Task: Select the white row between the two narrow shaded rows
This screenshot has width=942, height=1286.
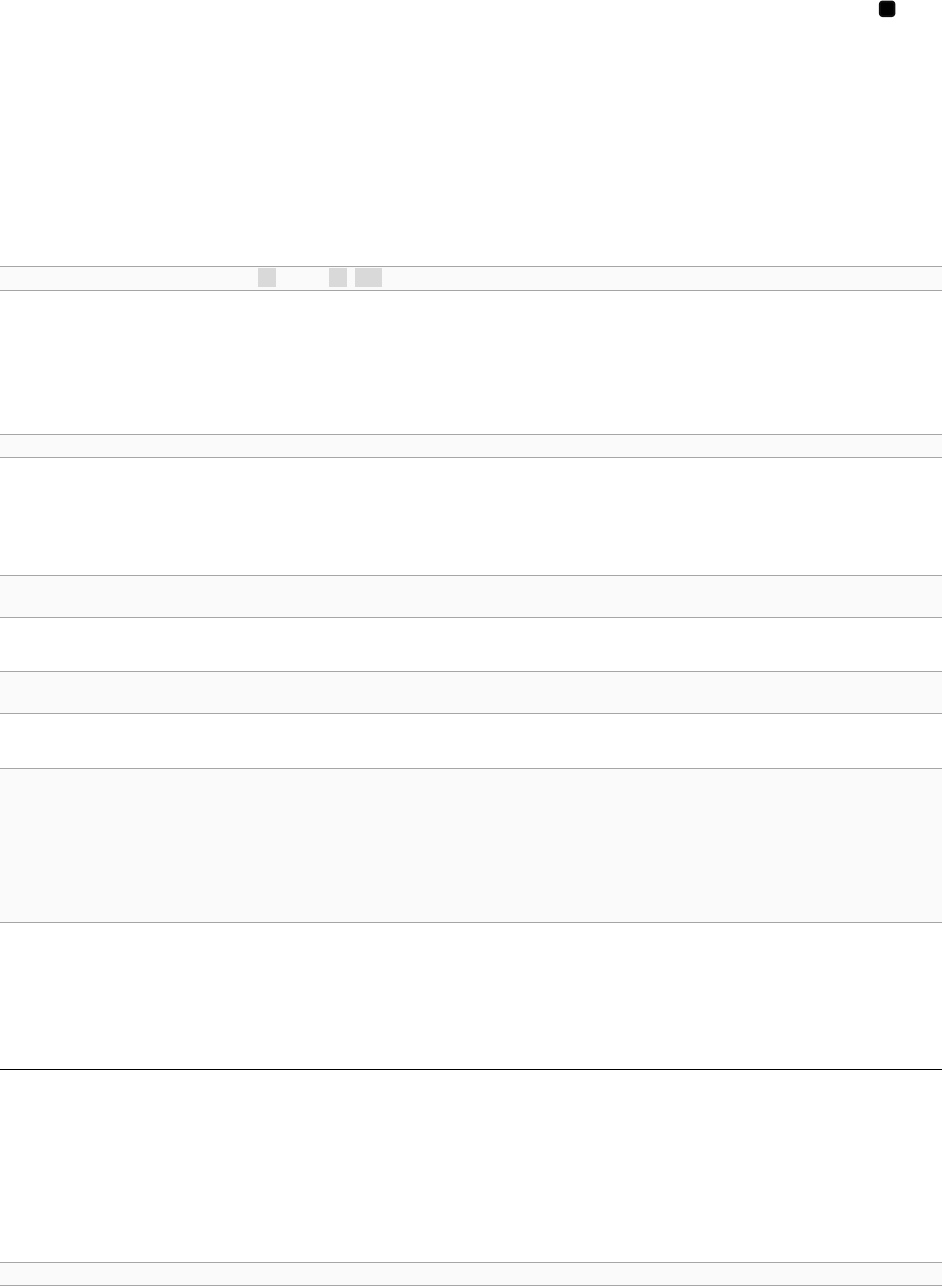Action: (x=471, y=644)
